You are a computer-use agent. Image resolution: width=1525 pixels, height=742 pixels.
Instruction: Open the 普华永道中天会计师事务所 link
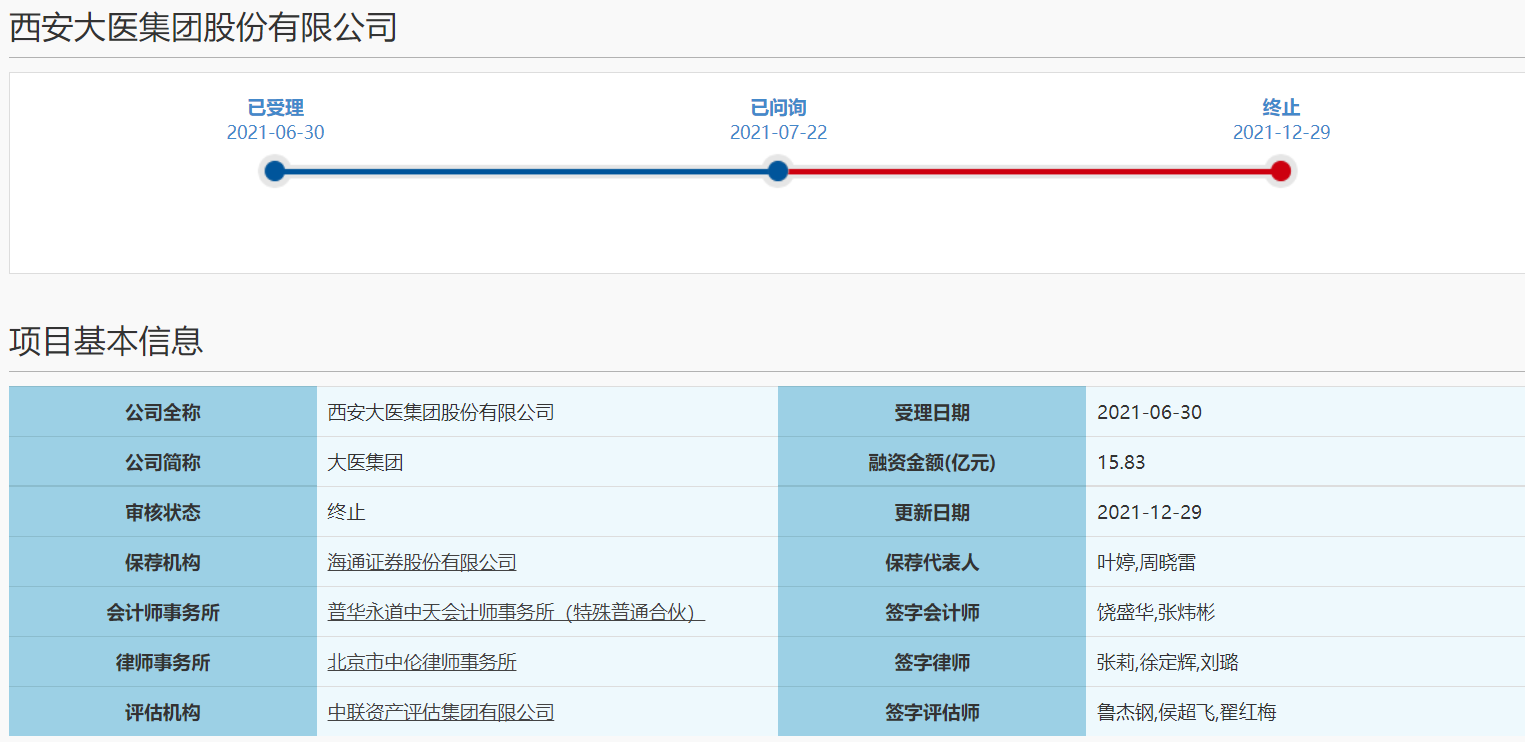pos(516,612)
